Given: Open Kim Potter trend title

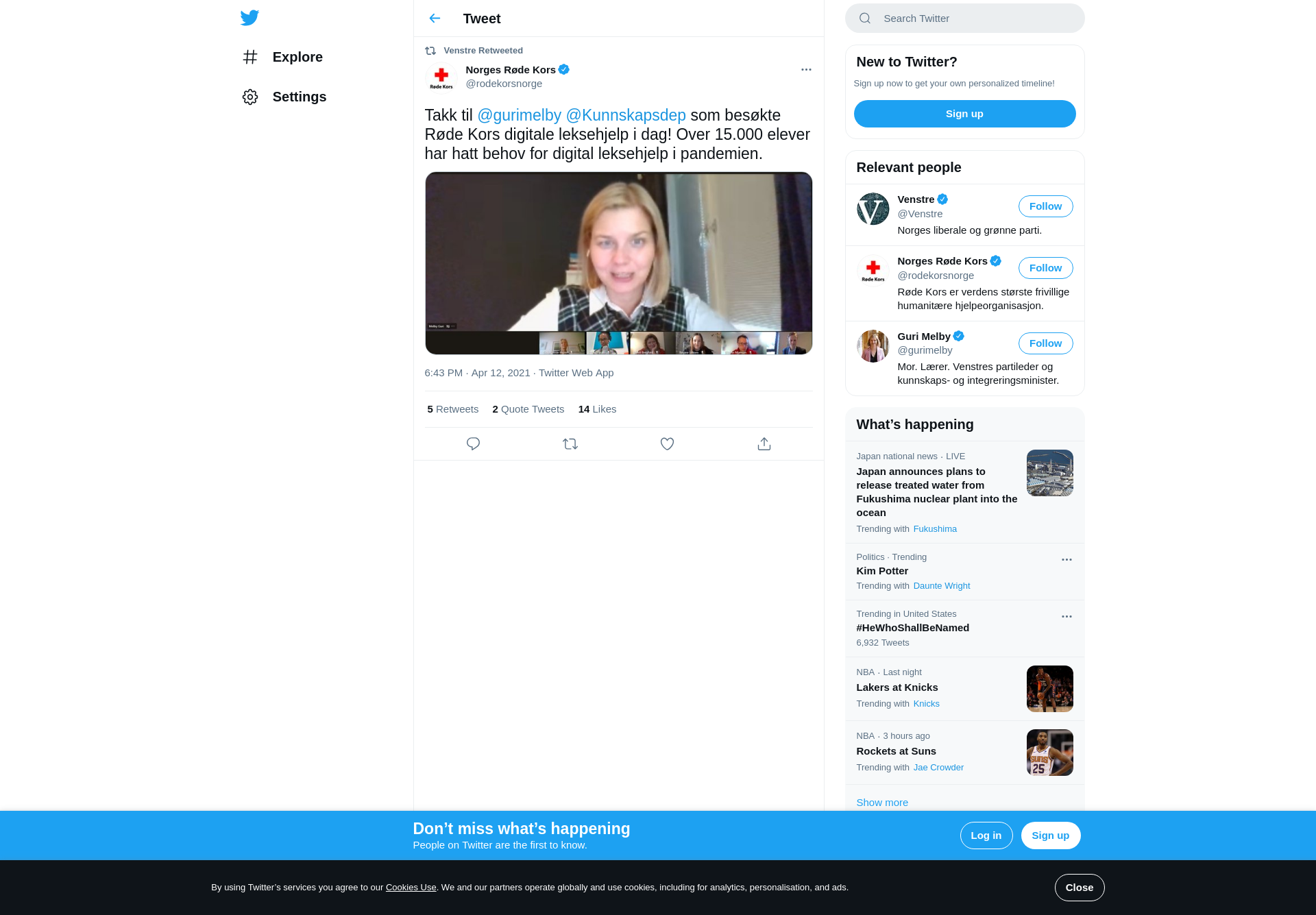Looking at the screenshot, I should click(882, 571).
